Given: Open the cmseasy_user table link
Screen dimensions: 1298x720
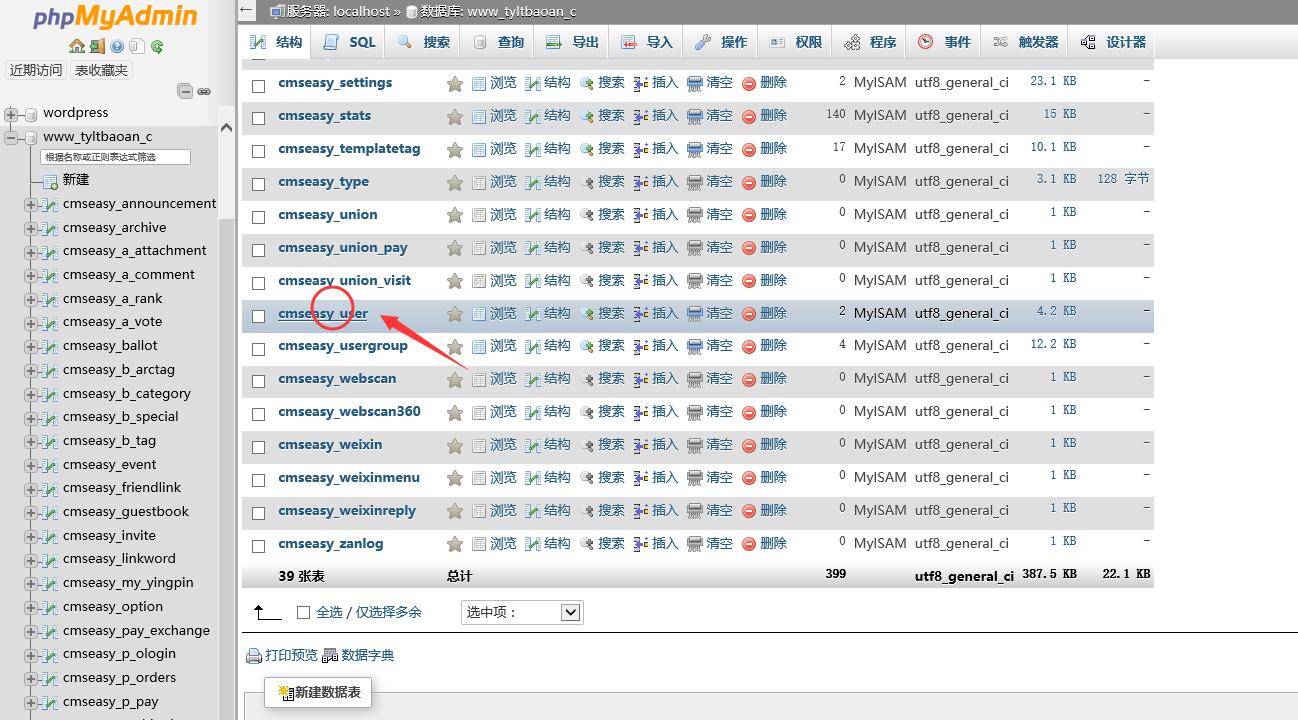Looking at the screenshot, I should pyautogui.click(x=323, y=314).
